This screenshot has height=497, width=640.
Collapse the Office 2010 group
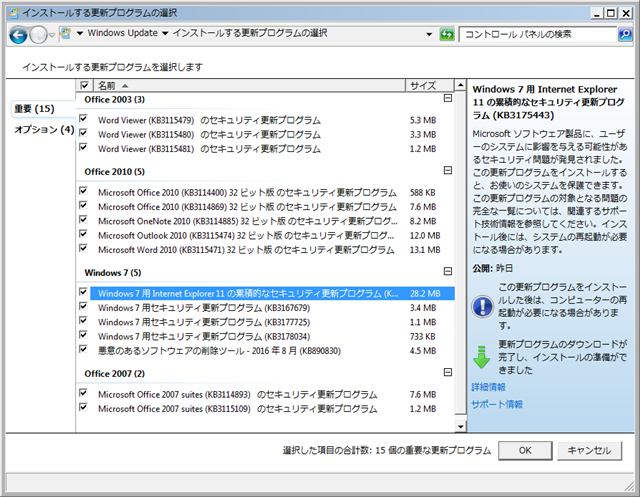[x=448, y=170]
